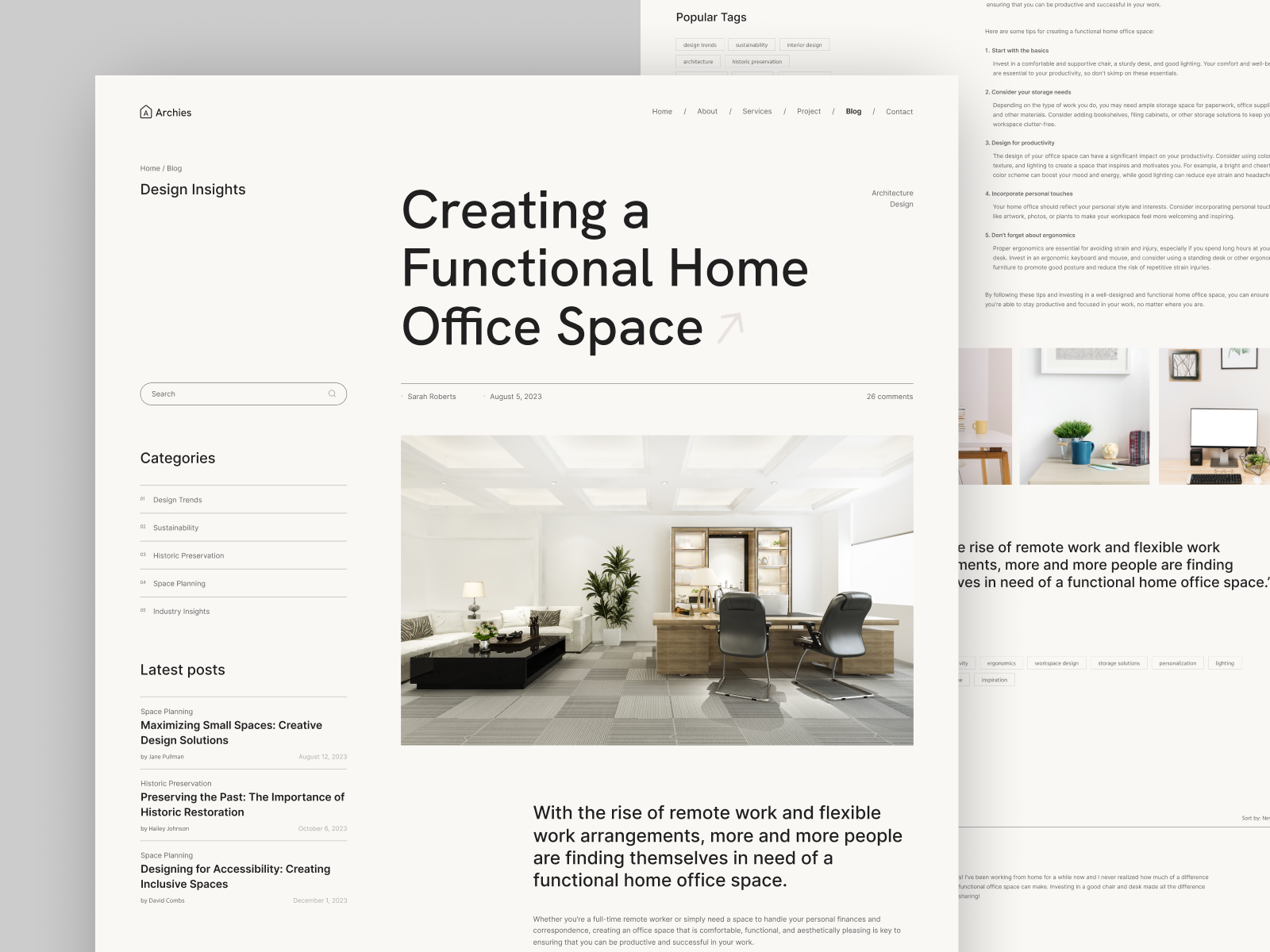Click the Home breadcrumb link
The image size is (1270, 952).
pyautogui.click(x=150, y=168)
